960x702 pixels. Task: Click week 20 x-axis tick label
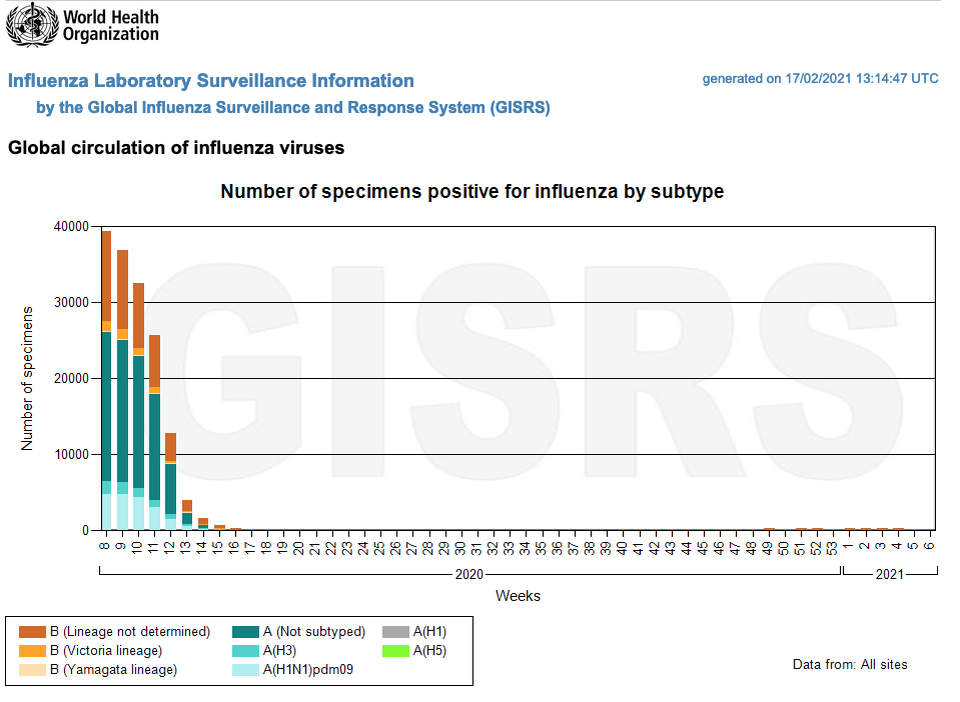(298, 548)
